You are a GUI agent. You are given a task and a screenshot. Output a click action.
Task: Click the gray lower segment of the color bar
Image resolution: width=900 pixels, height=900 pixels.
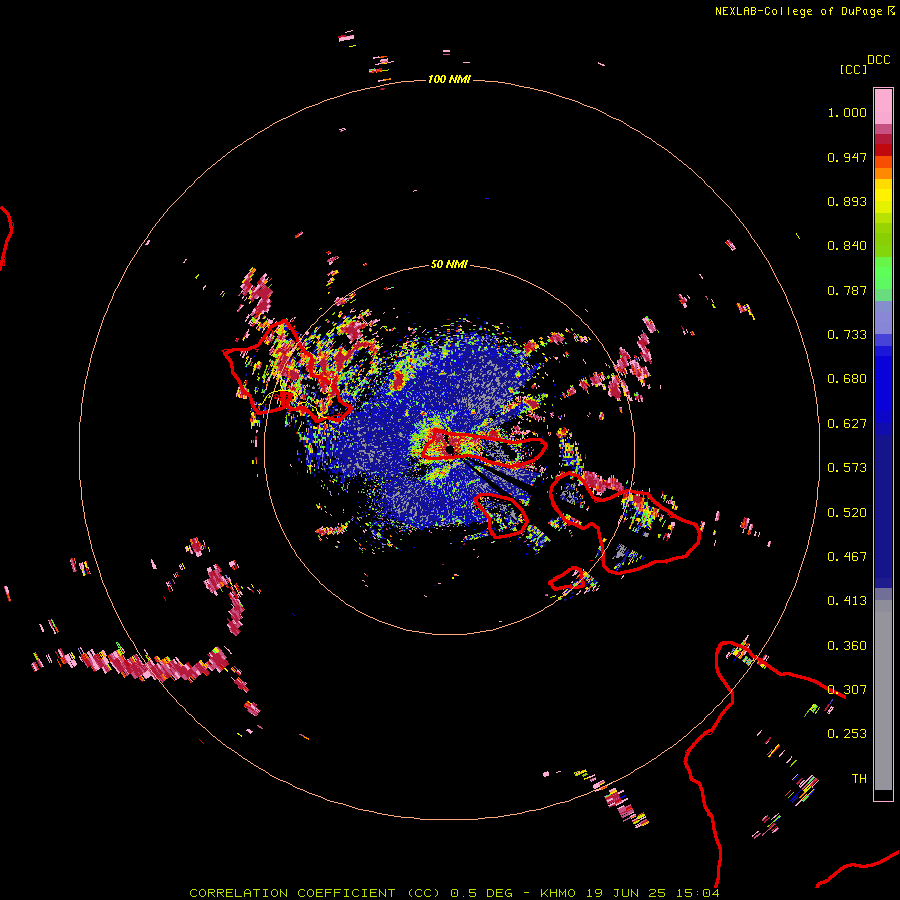(x=883, y=695)
